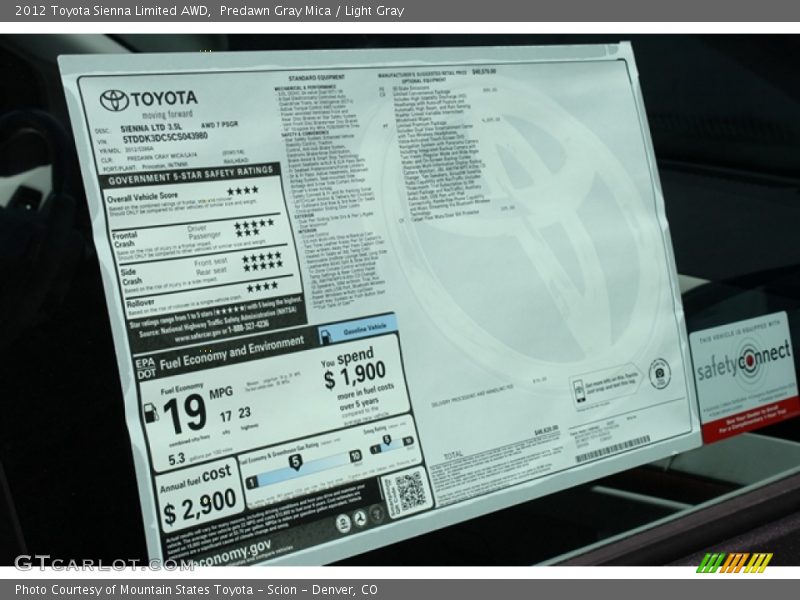Click the 'Predawn Gray Mica / Light Gray' caption
This screenshot has height=600, width=800.
click(x=312, y=11)
